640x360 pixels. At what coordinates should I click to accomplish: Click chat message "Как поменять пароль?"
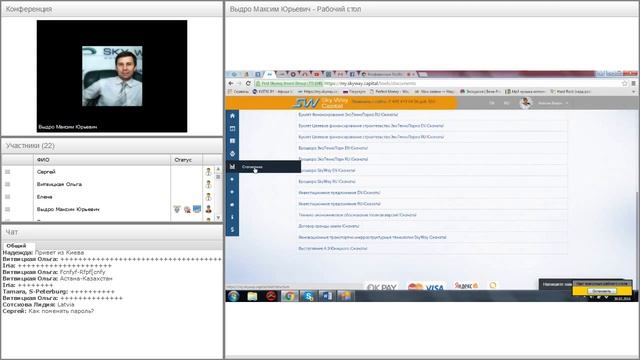click(x=61, y=311)
